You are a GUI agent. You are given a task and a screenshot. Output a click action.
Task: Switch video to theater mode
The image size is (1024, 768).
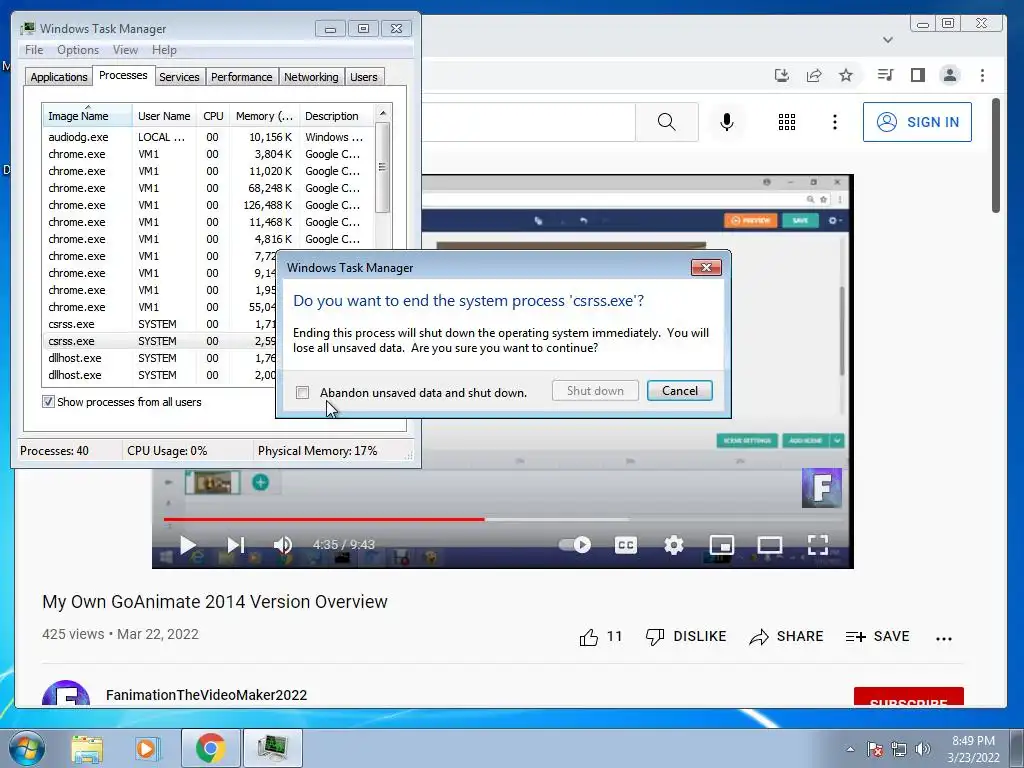click(769, 545)
